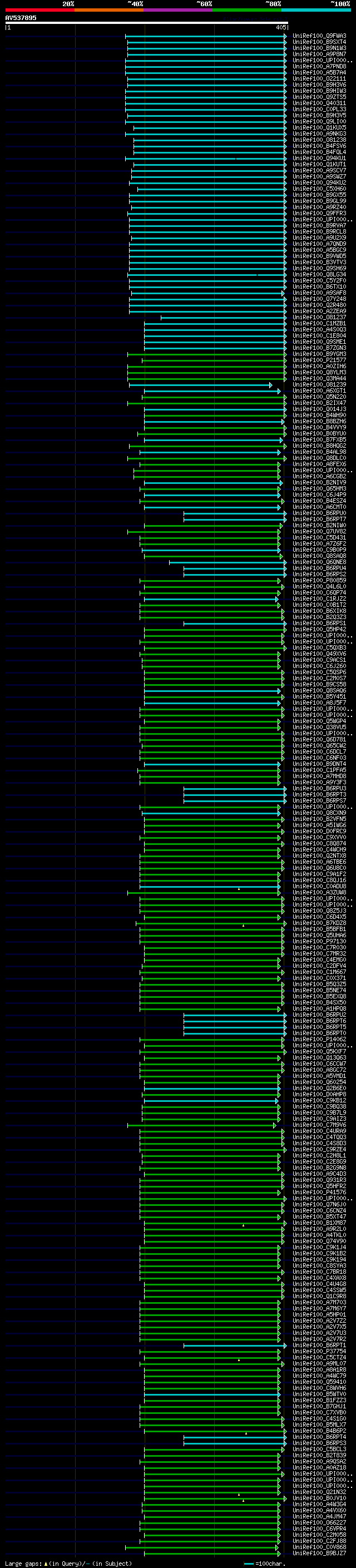This screenshot has width=356, height=1568.
Task: Select the UniRef100_Q9SME1 label
Action: [319, 342]
